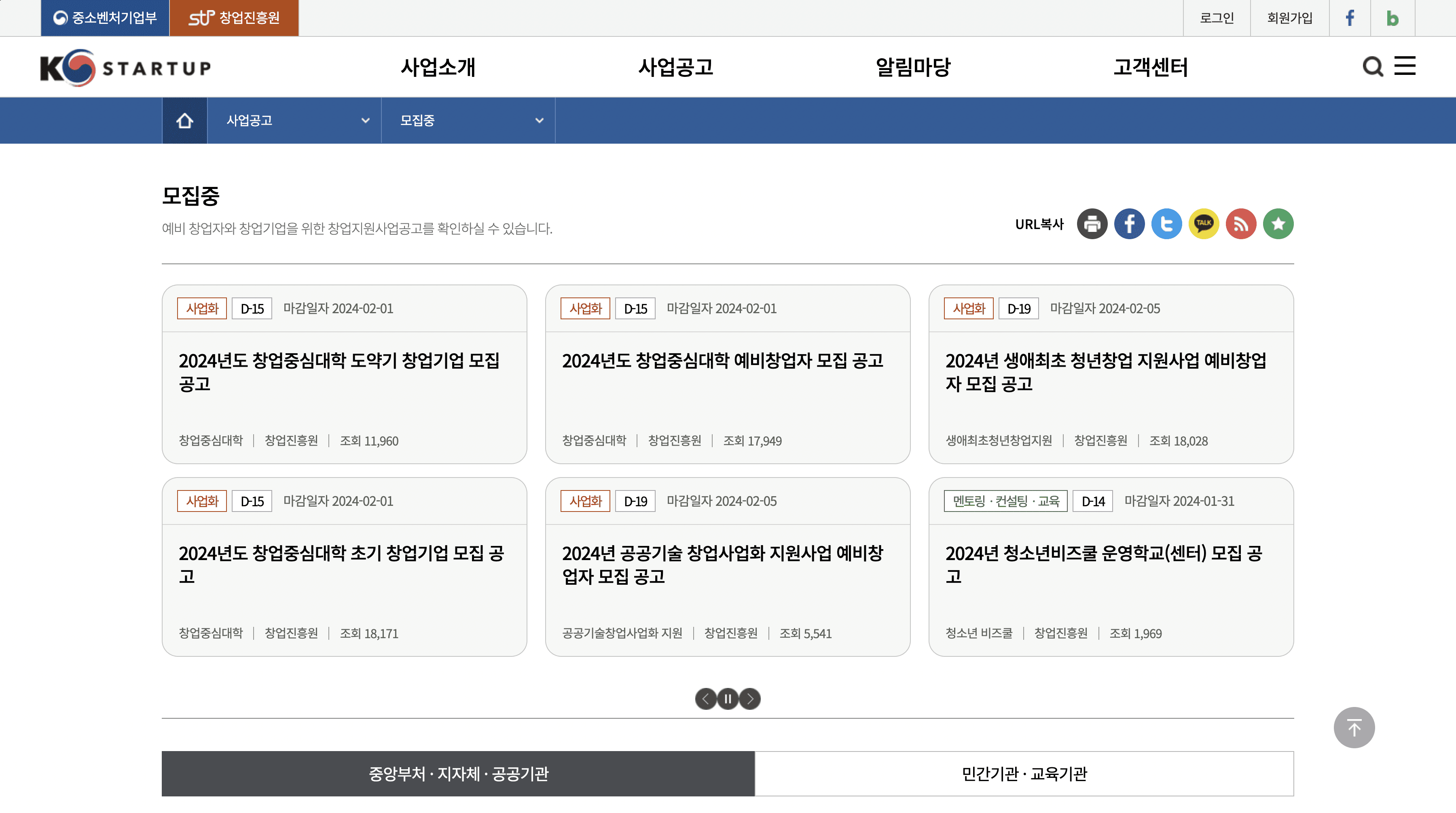Open the Facebook link in top bar
This screenshot has height=813, width=1456.
coord(1350,18)
